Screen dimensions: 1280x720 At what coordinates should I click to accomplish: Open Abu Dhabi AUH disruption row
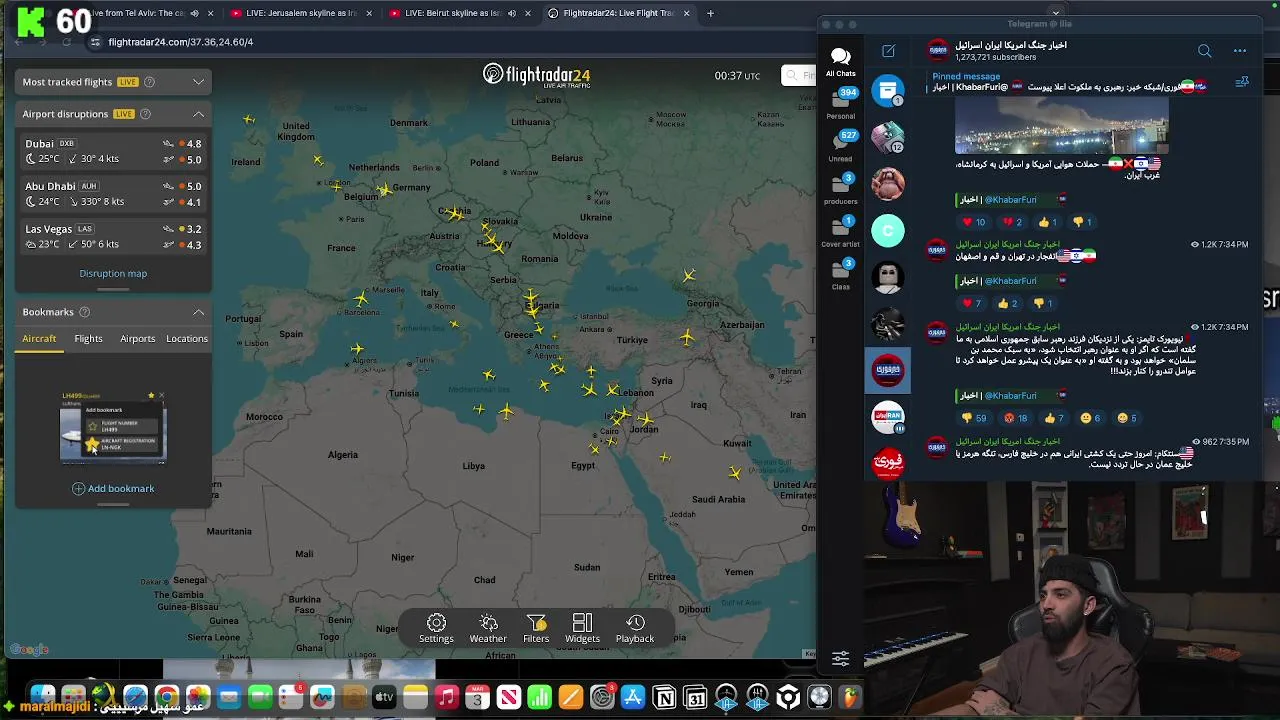(x=113, y=194)
